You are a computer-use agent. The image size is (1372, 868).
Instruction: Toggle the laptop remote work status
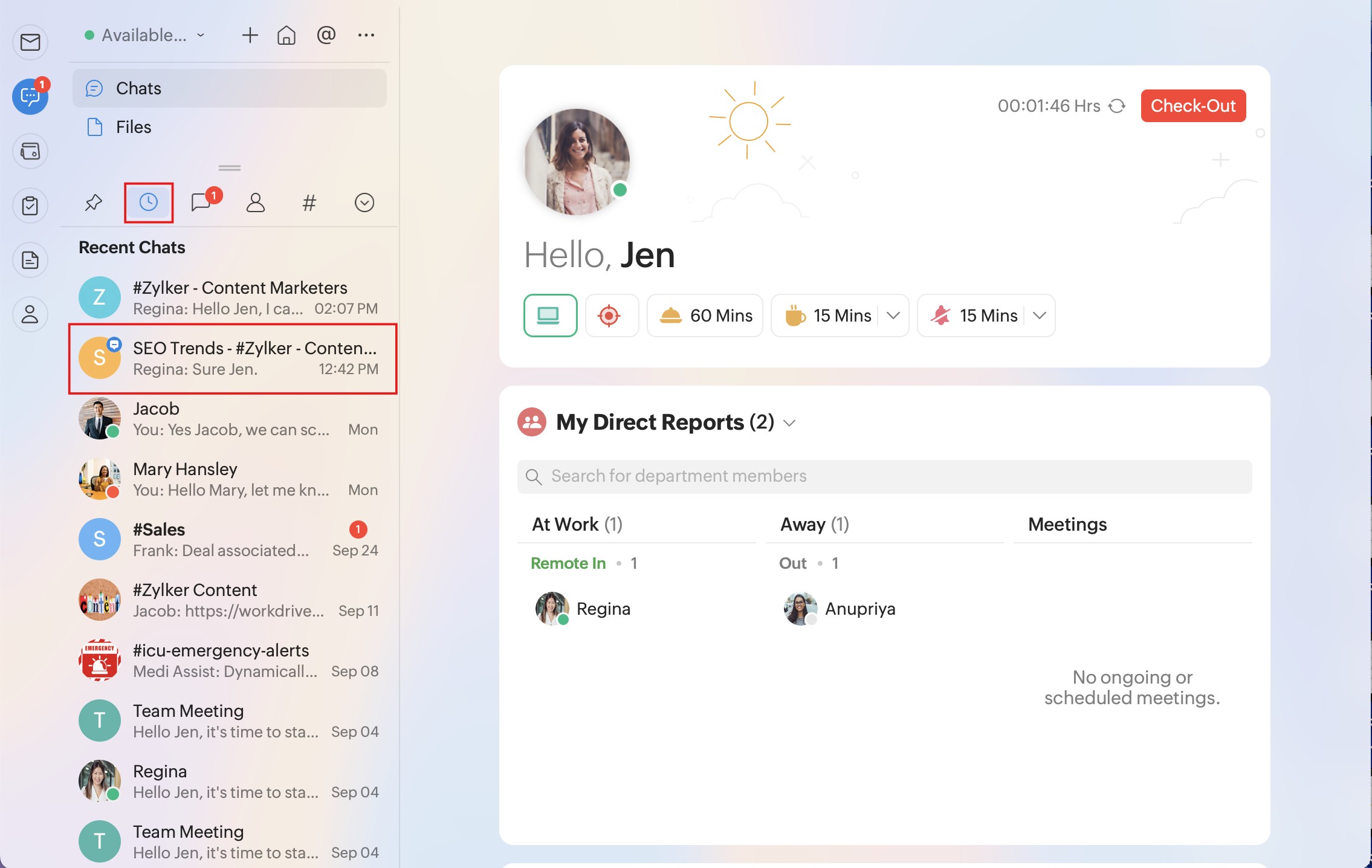(550, 316)
